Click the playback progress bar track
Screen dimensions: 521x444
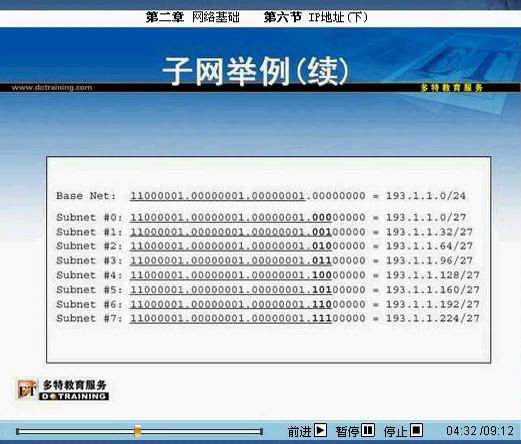[x=140, y=432]
